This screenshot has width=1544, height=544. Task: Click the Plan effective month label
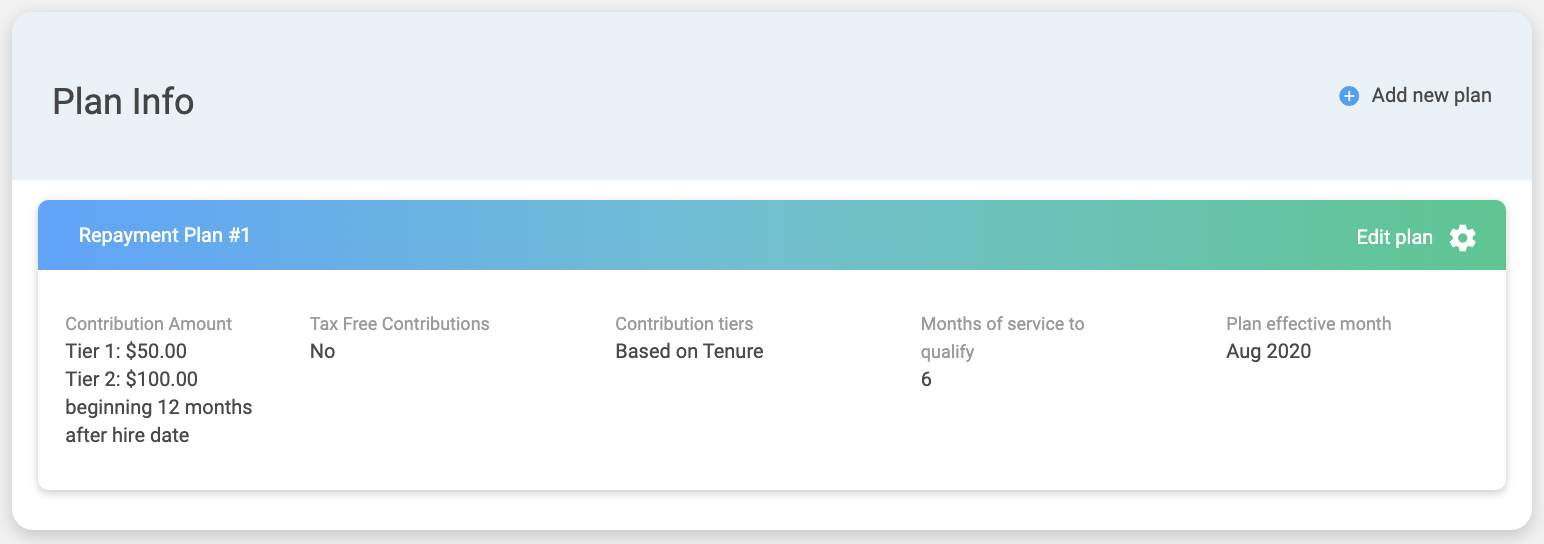click(1308, 324)
